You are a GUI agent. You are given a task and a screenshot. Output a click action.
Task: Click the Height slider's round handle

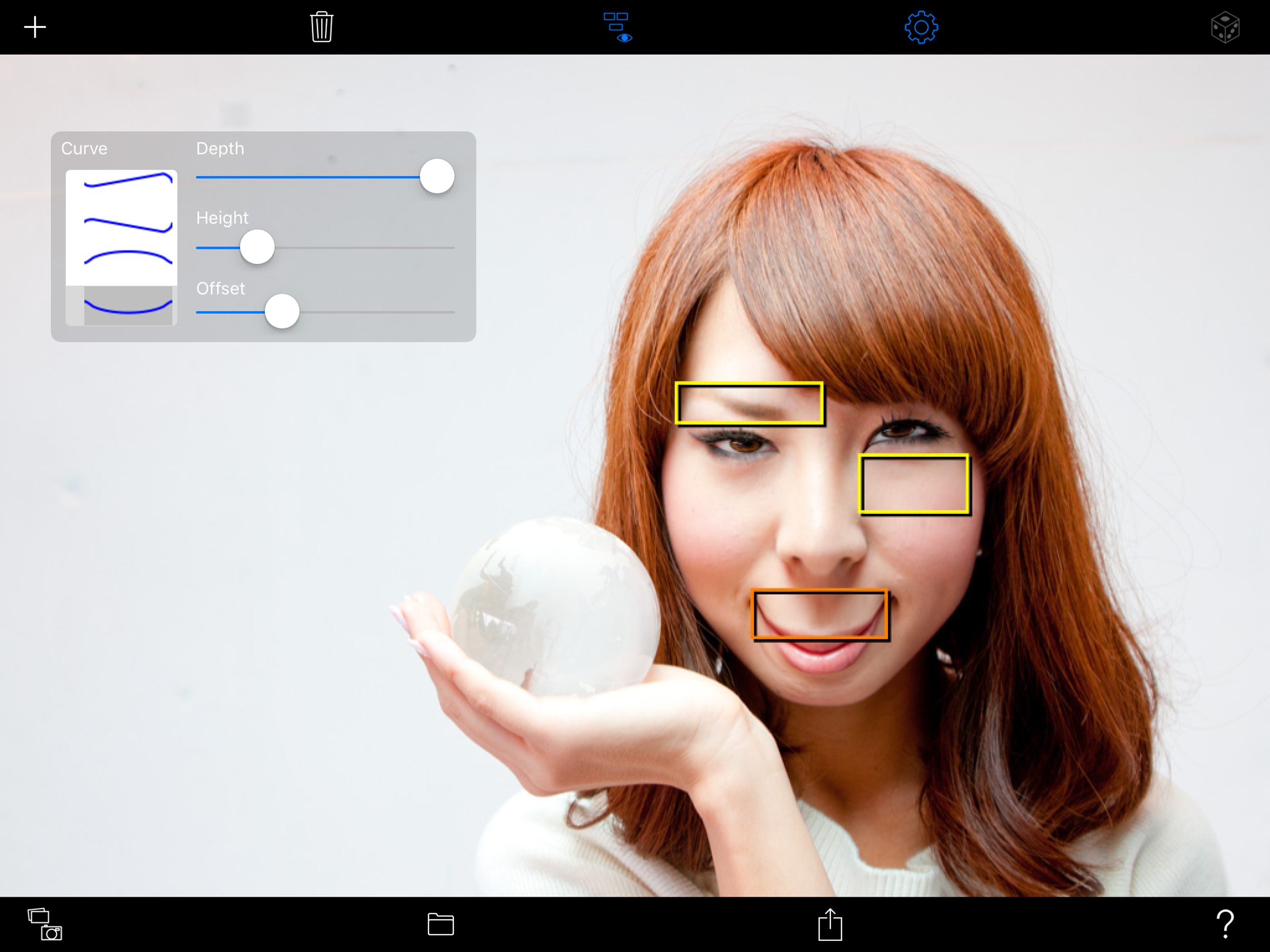(257, 247)
